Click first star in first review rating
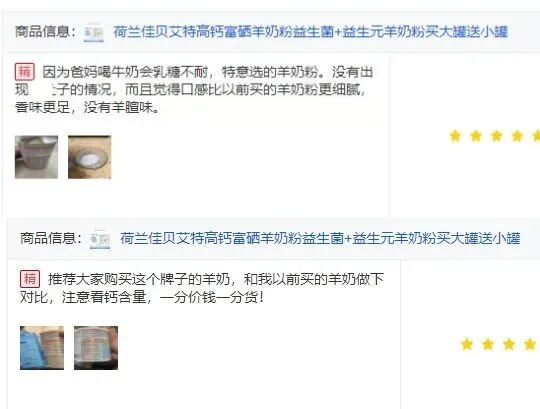Viewport: 540px width, 409px height. pos(455,136)
